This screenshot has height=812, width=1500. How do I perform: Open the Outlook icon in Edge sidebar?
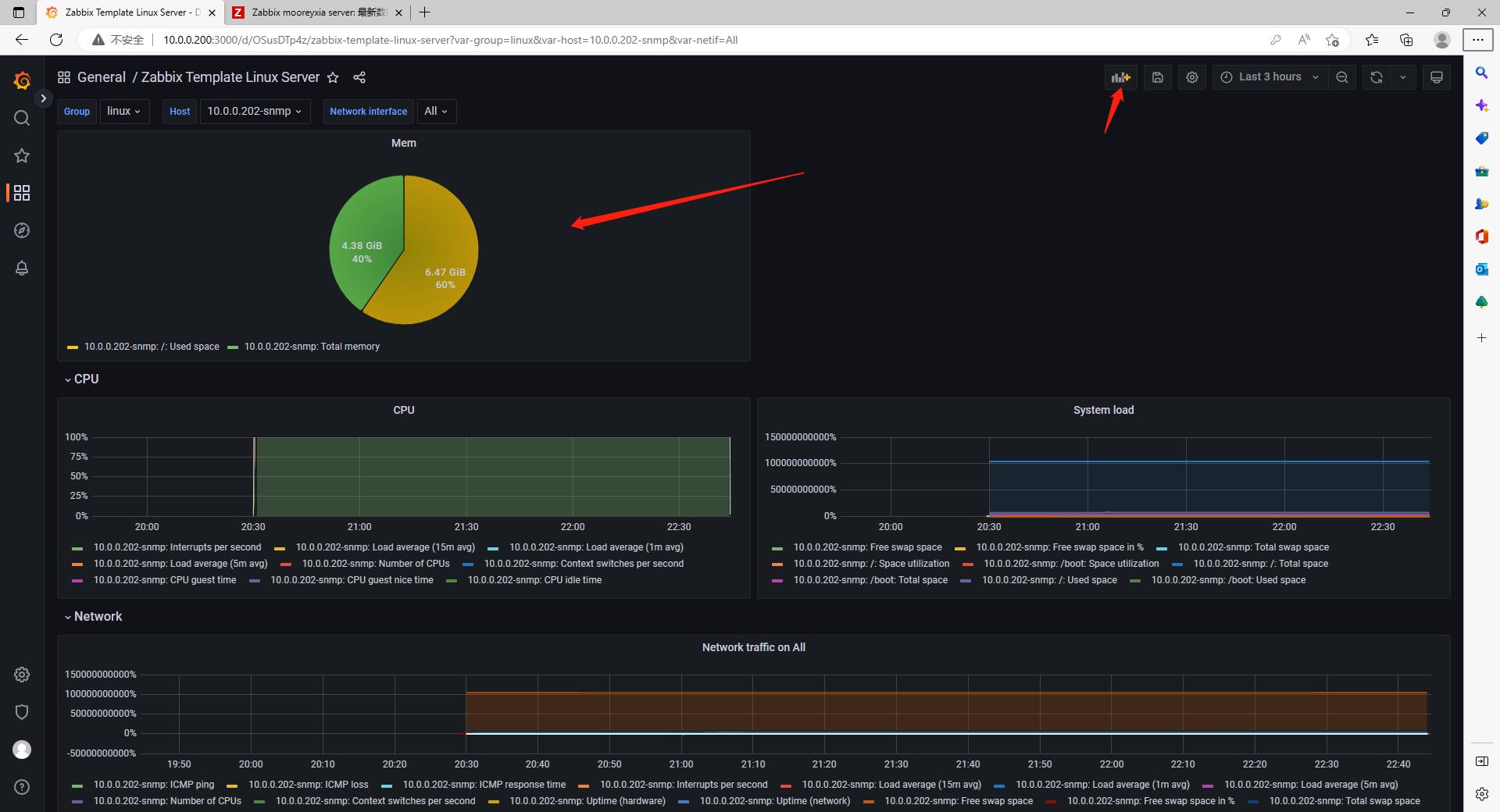click(1481, 269)
